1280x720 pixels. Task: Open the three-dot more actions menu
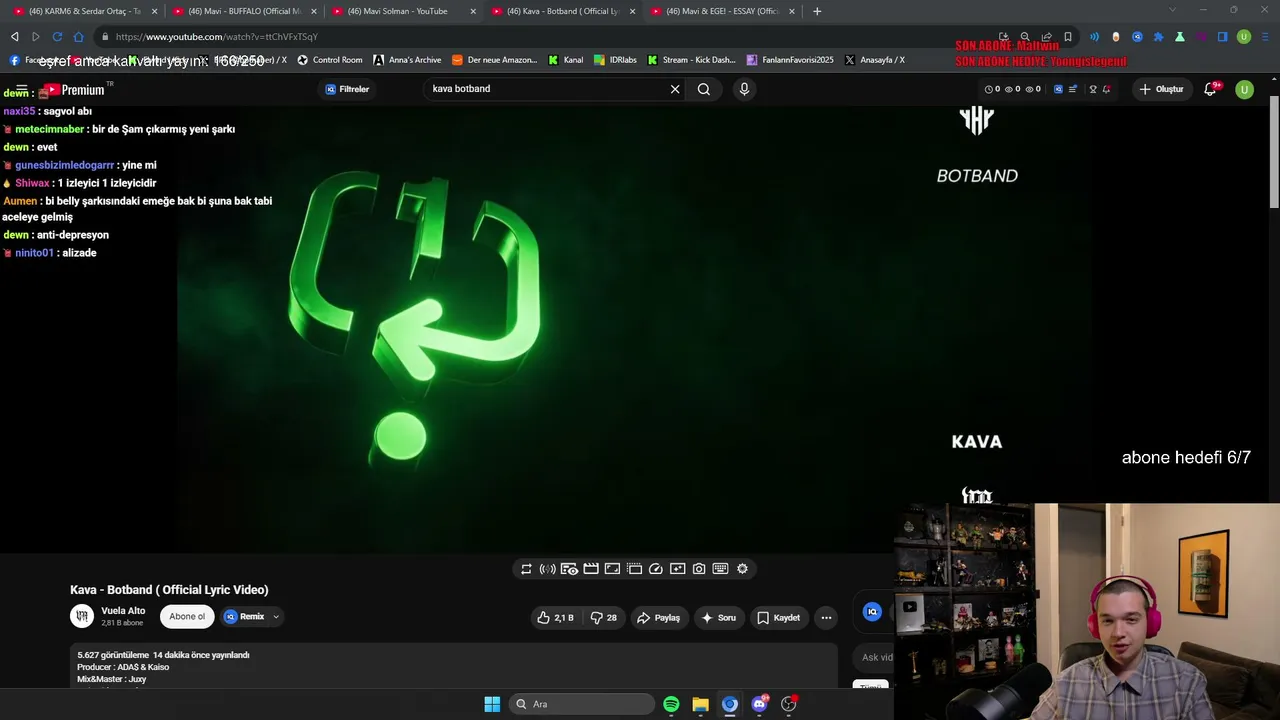click(x=826, y=617)
